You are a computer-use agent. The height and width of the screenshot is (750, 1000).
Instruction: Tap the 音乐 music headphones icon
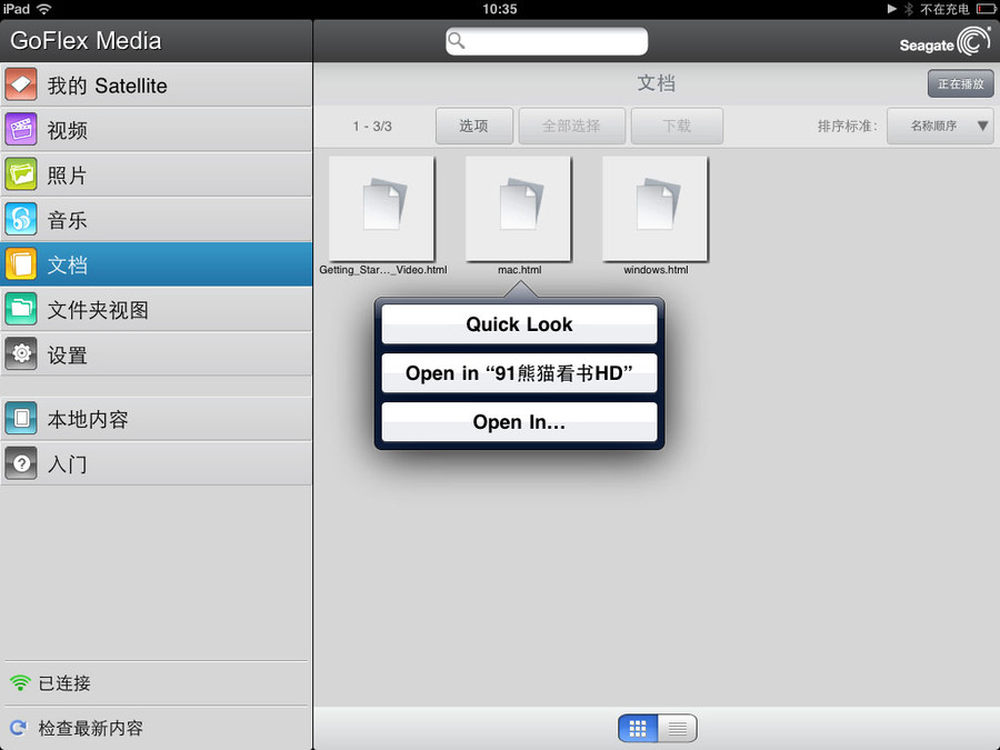pyautogui.click(x=21, y=220)
